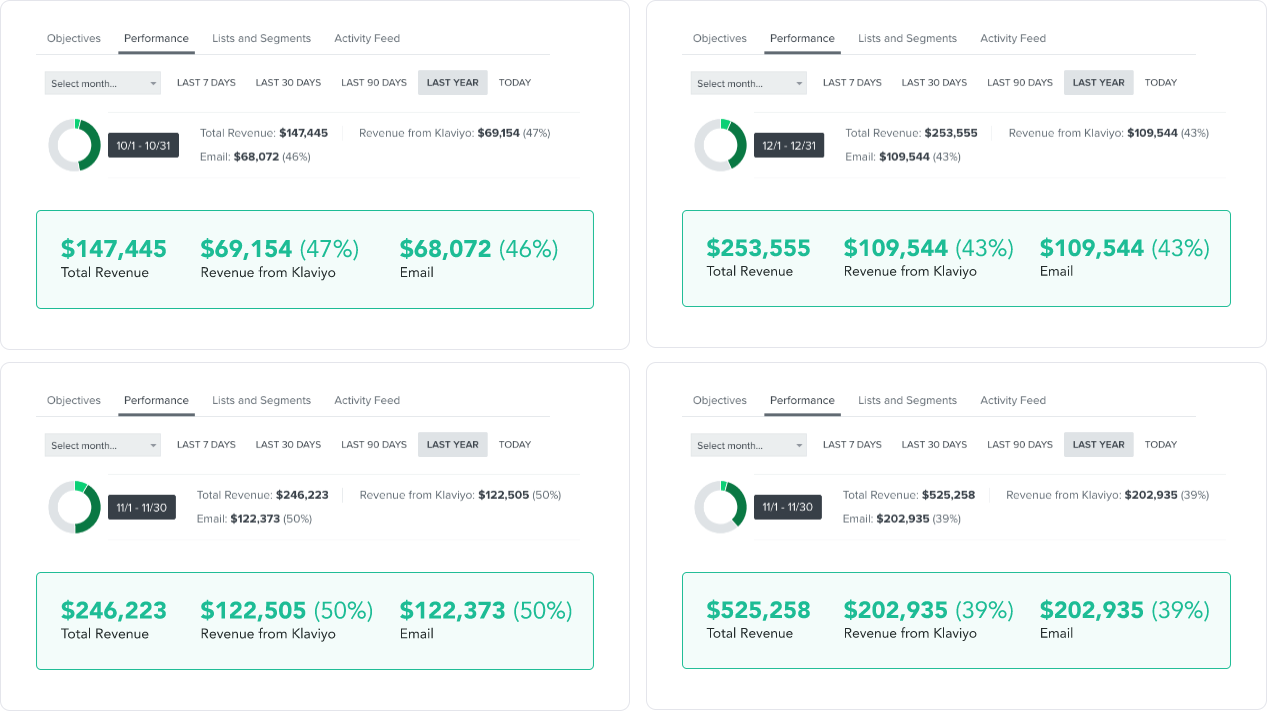
Task: Click donut chart in the $525,258 revenue panel
Action: click(720, 507)
